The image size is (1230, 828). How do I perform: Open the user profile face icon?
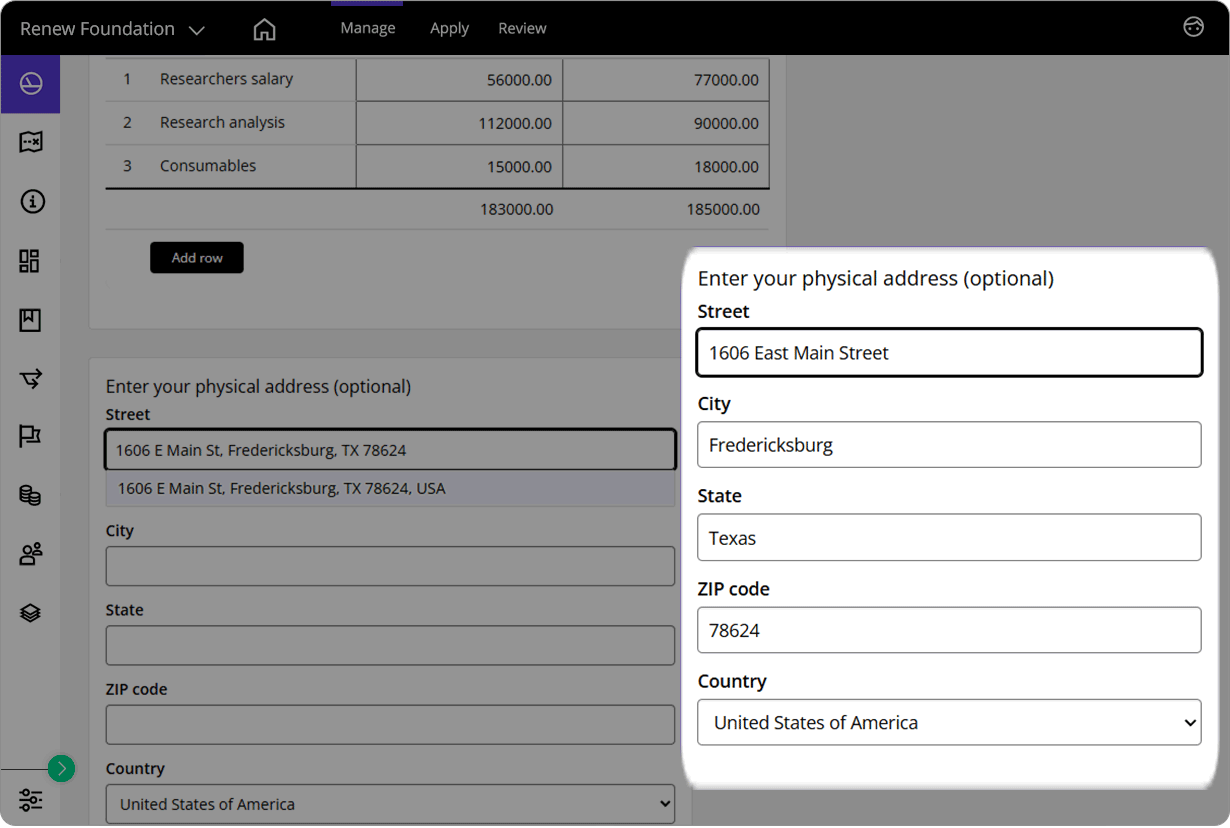1193,27
